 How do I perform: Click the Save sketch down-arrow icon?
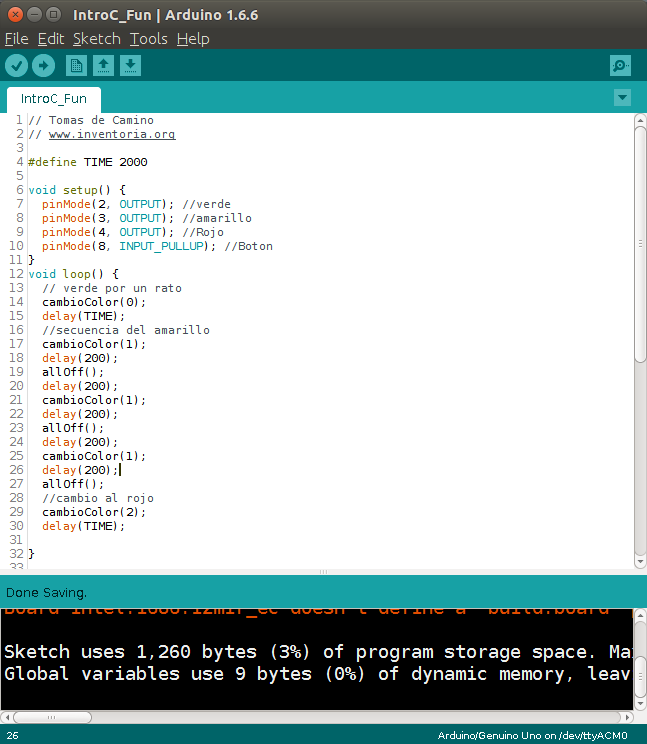(130, 65)
